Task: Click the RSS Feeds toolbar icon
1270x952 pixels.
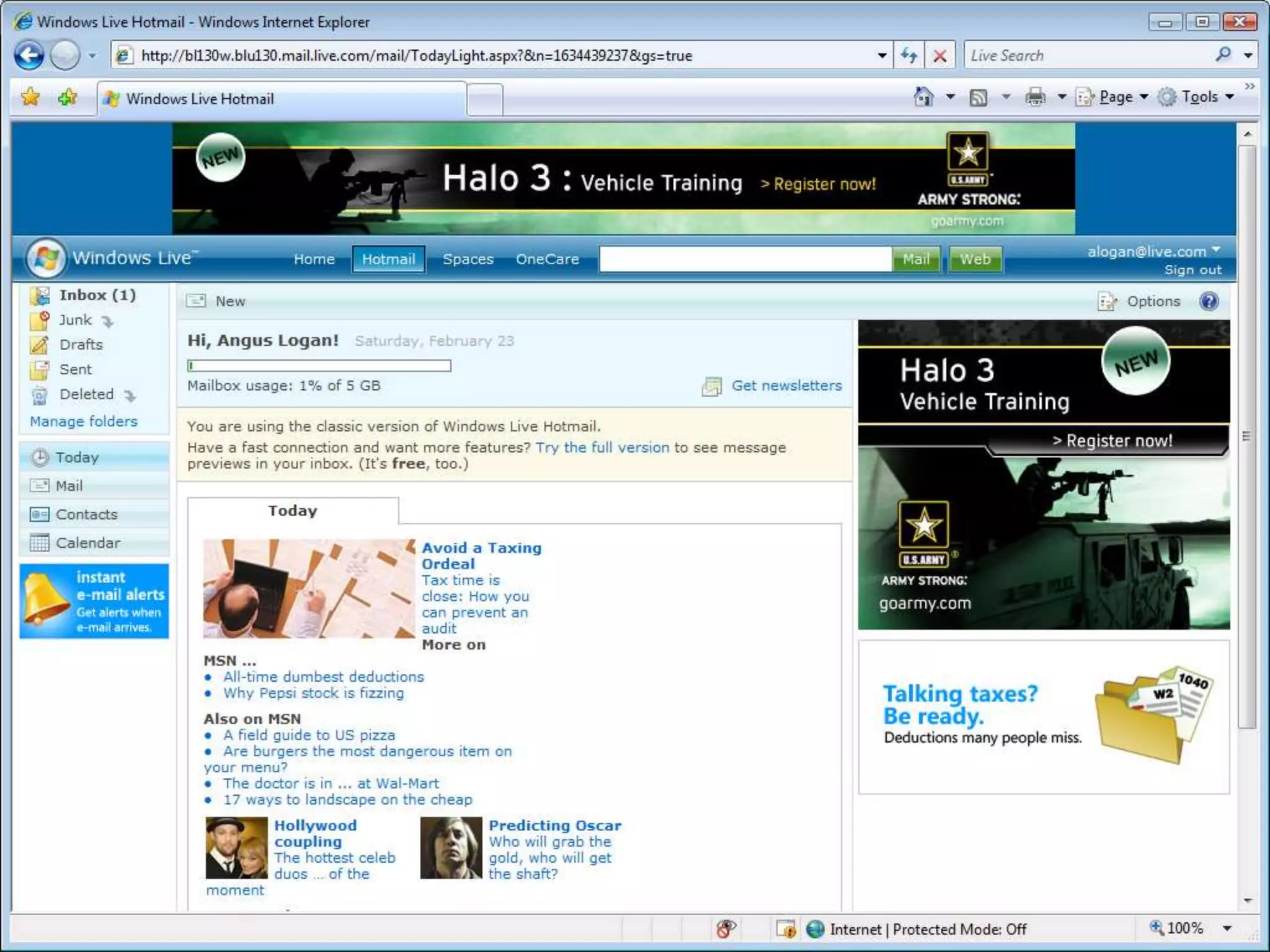Action: [x=979, y=97]
